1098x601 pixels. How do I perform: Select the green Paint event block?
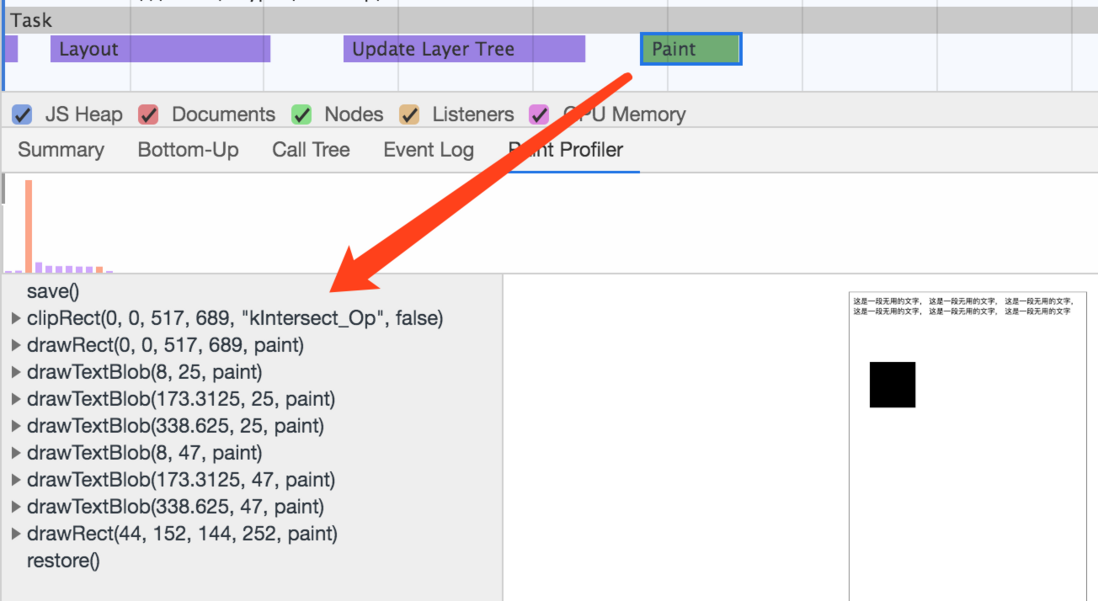click(x=691, y=49)
